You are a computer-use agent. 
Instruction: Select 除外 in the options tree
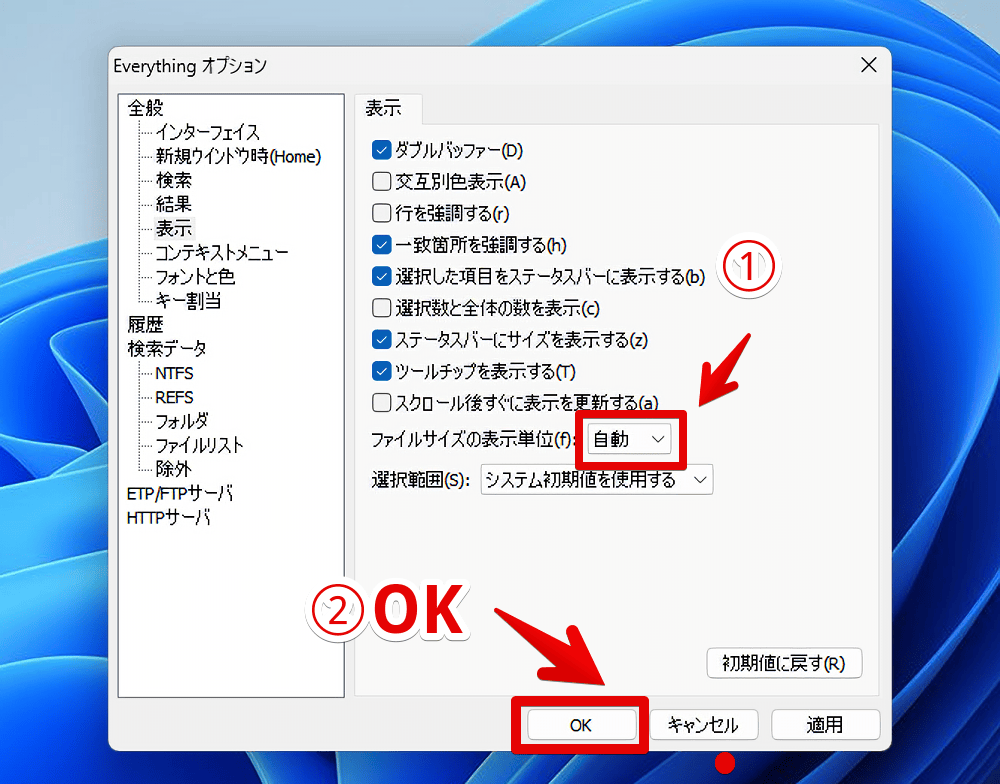173,469
